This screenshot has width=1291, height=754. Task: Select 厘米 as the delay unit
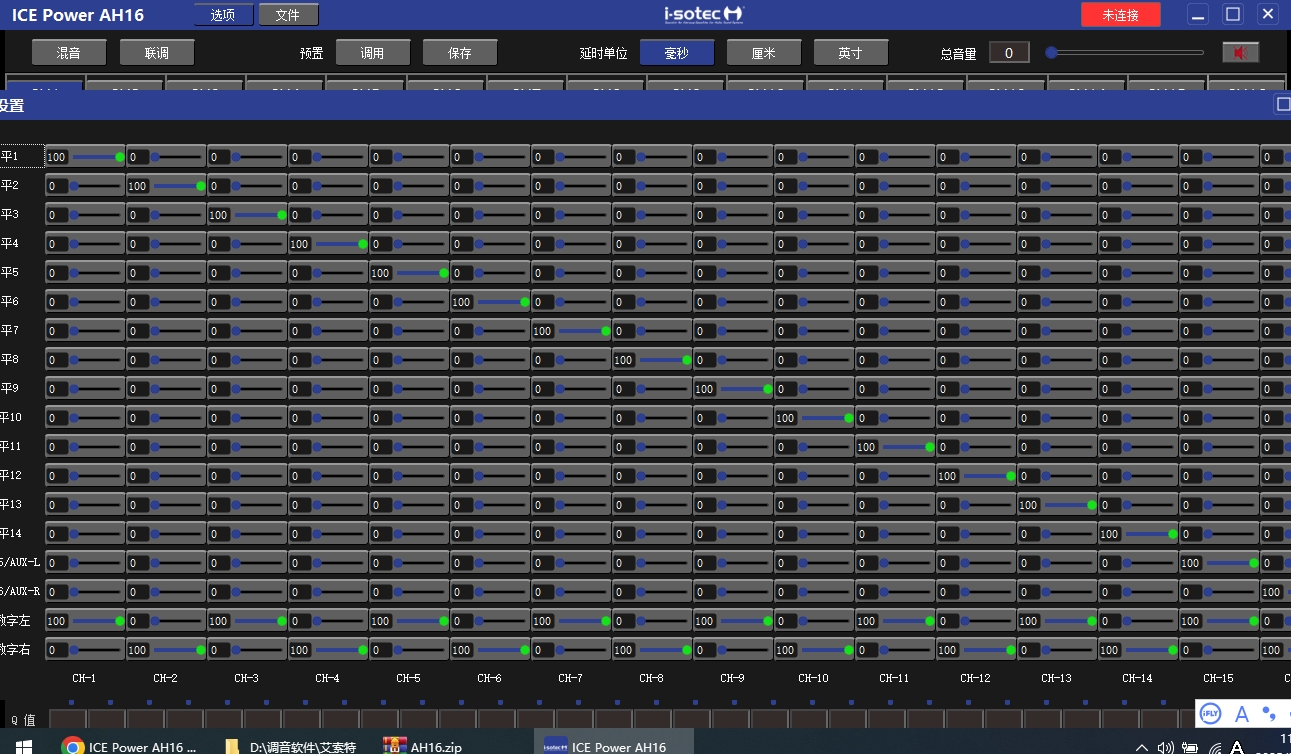(x=764, y=53)
